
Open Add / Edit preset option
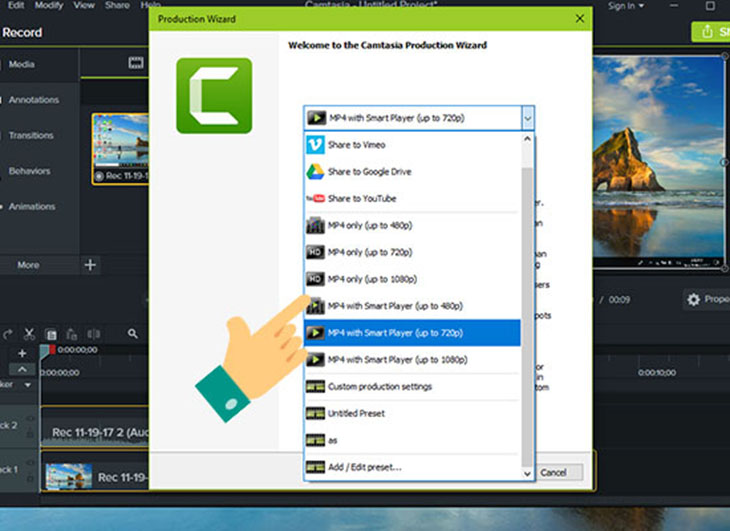(412, 467)
